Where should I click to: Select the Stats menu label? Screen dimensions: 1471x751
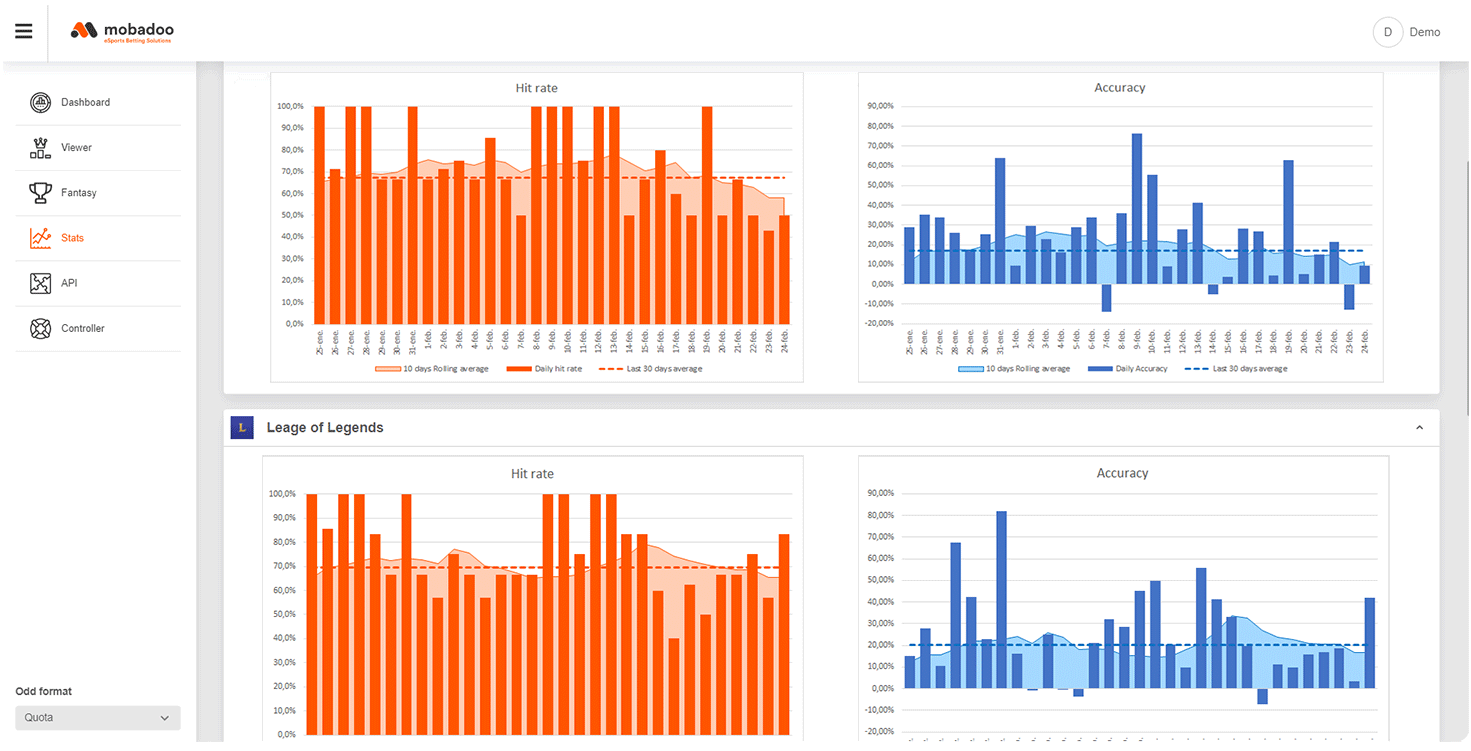[x=72, y=238]
